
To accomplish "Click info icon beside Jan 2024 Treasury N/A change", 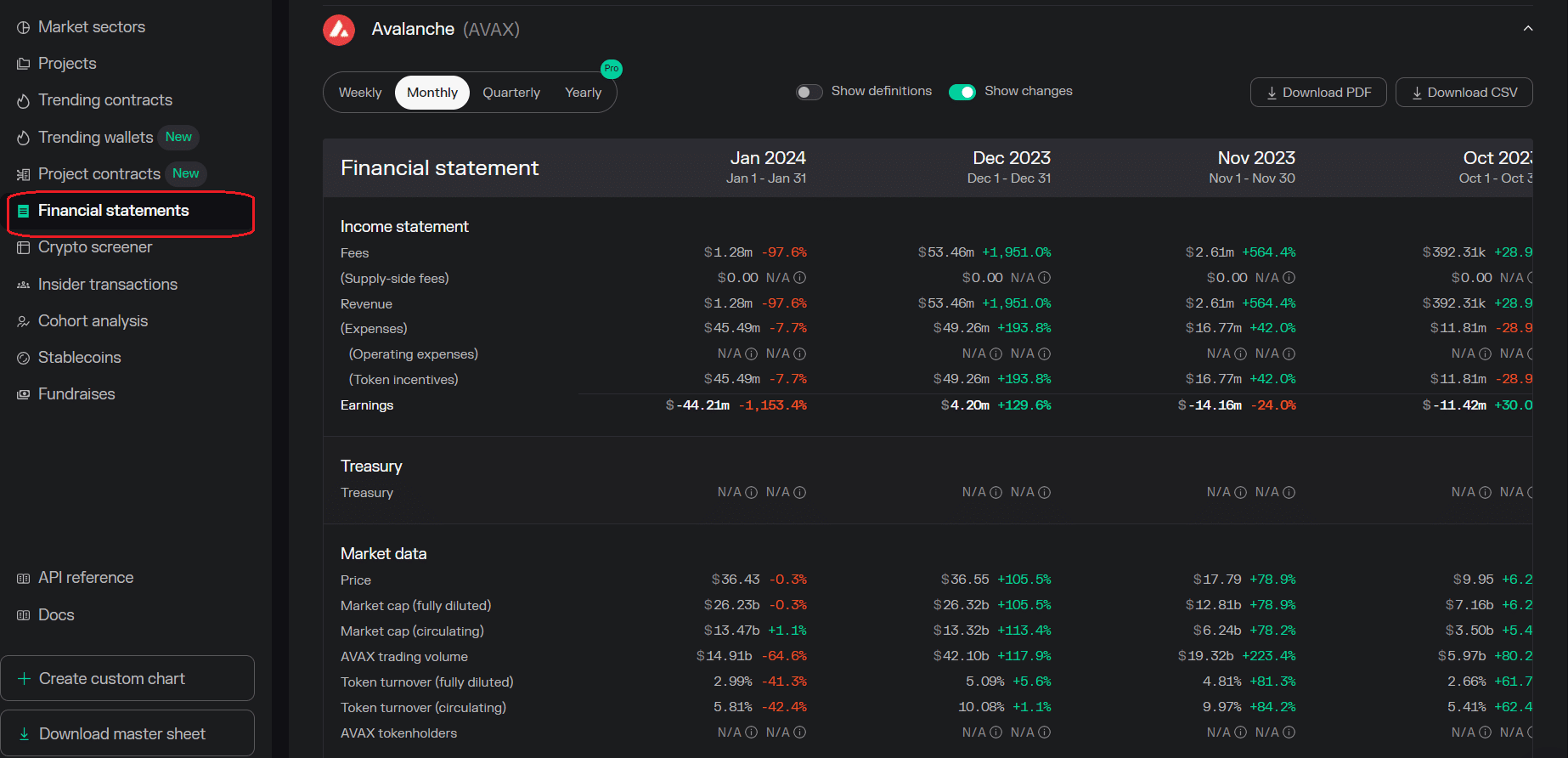I will tap(799, 492).
